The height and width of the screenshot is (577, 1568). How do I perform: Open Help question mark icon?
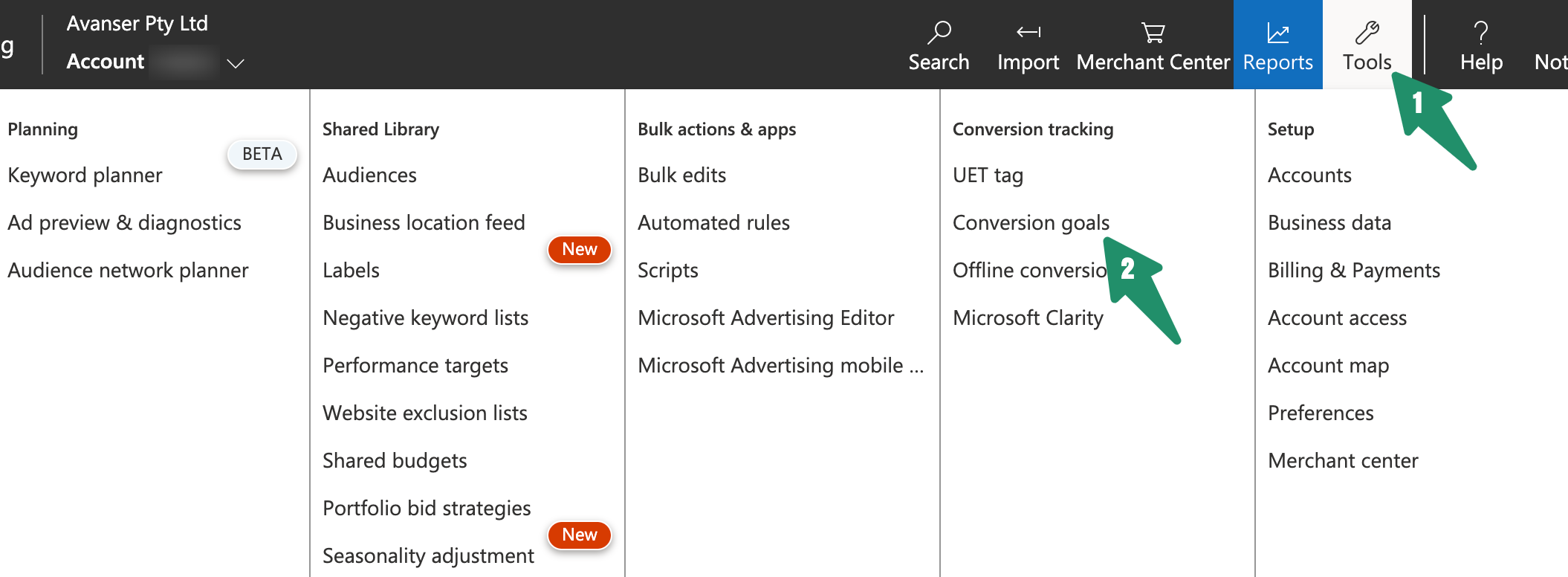(1481, 32)
